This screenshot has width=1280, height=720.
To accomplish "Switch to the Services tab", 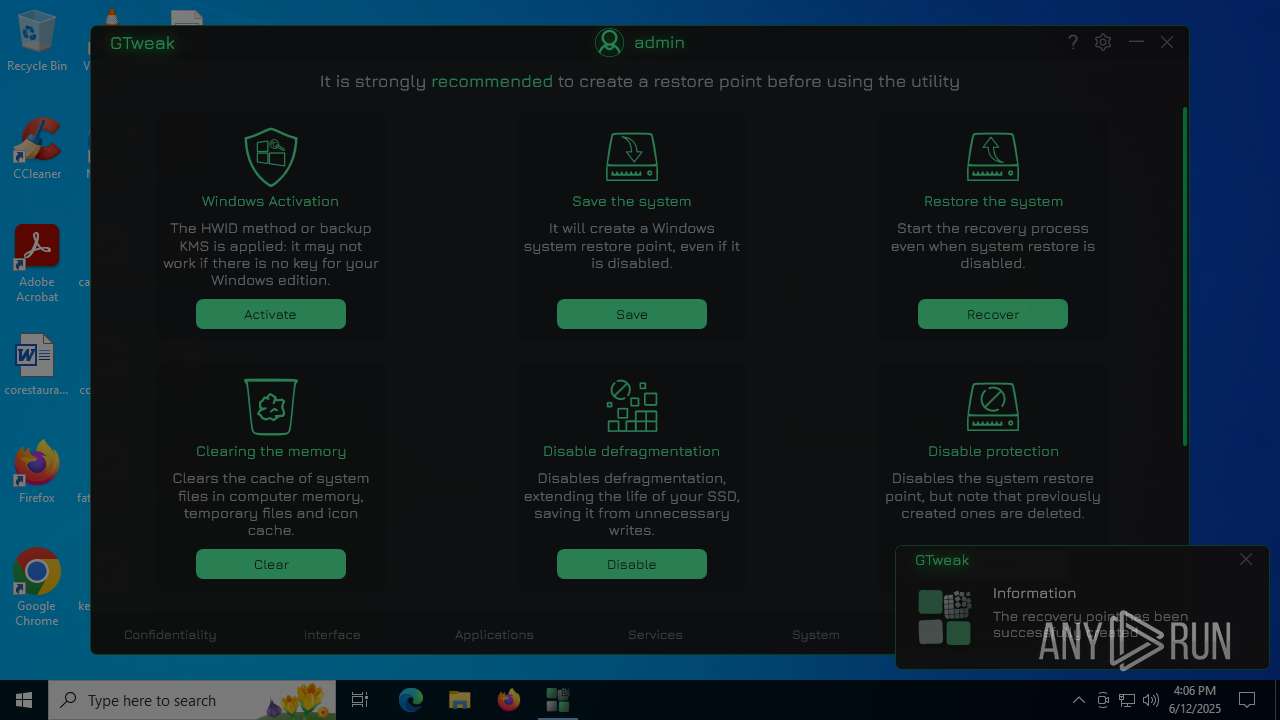I will pos(656,635).
